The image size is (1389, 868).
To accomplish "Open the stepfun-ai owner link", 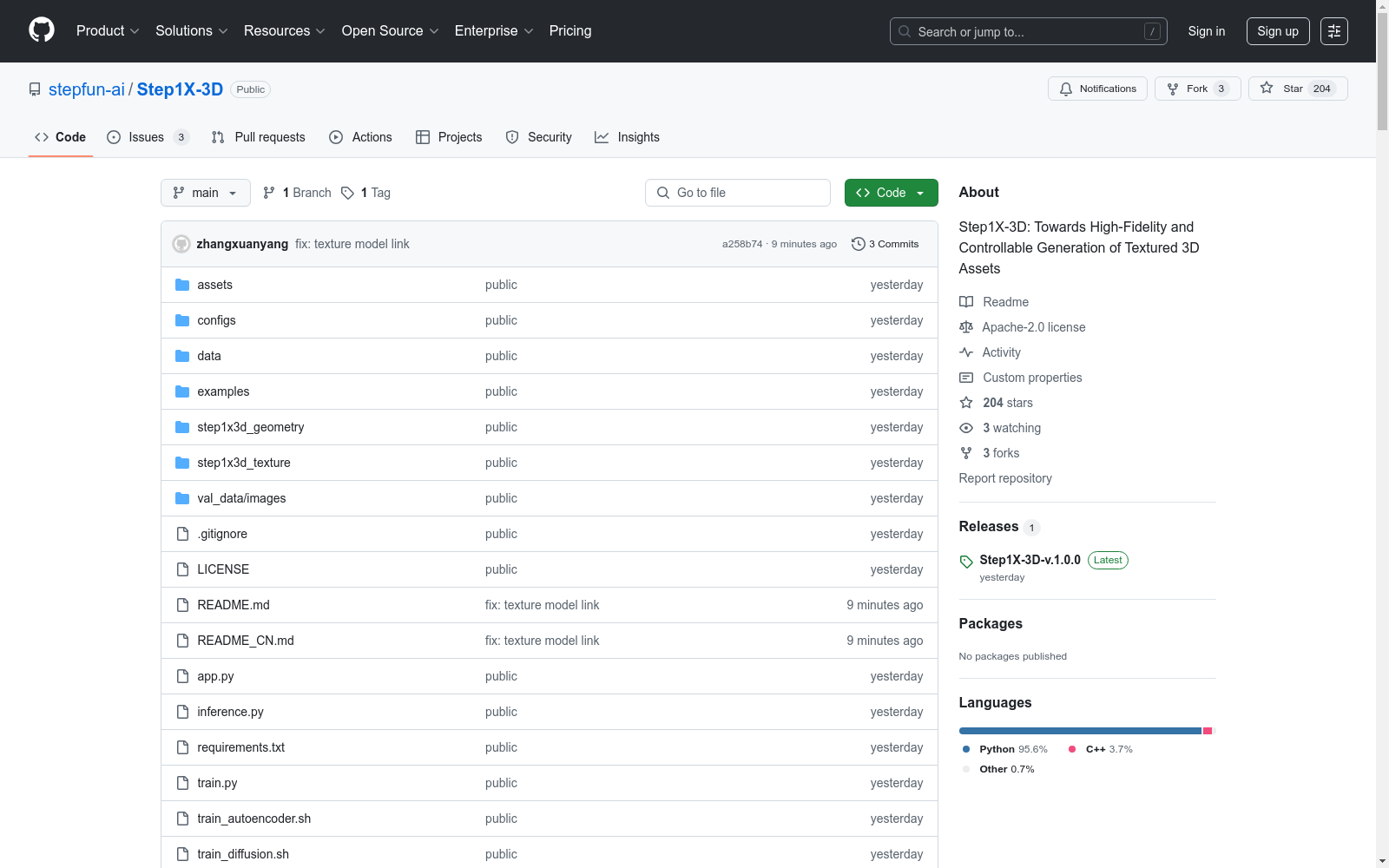I will pyautogui.click(x=87, y=89).
